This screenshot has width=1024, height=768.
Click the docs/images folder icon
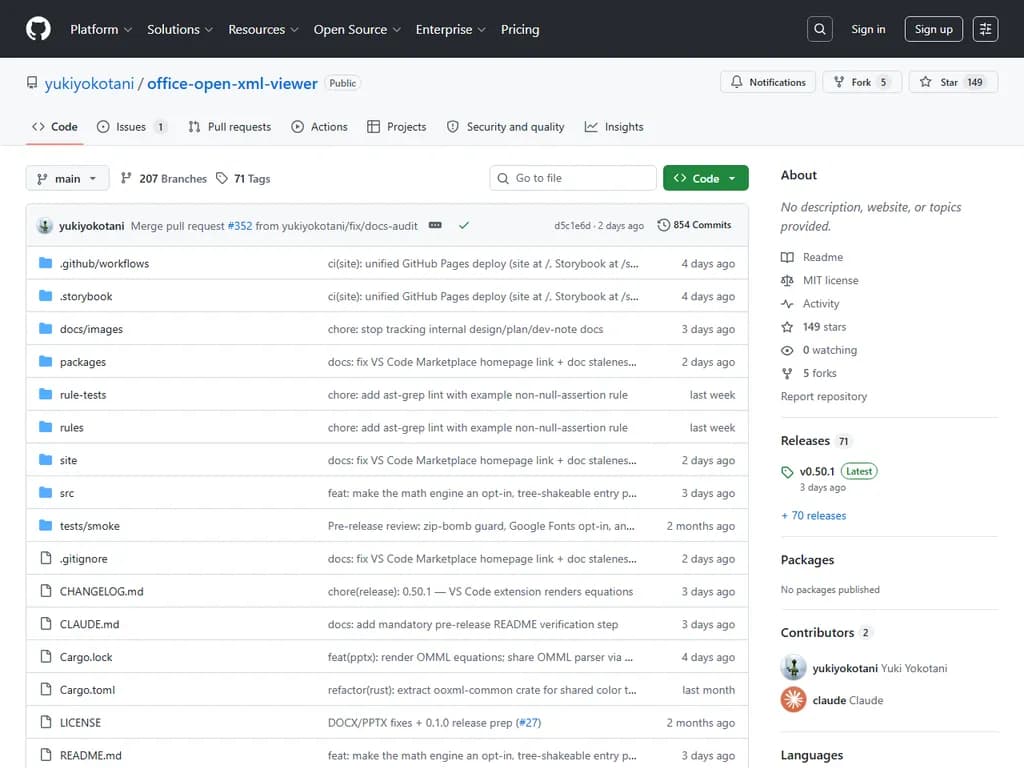tap(45, 328)
